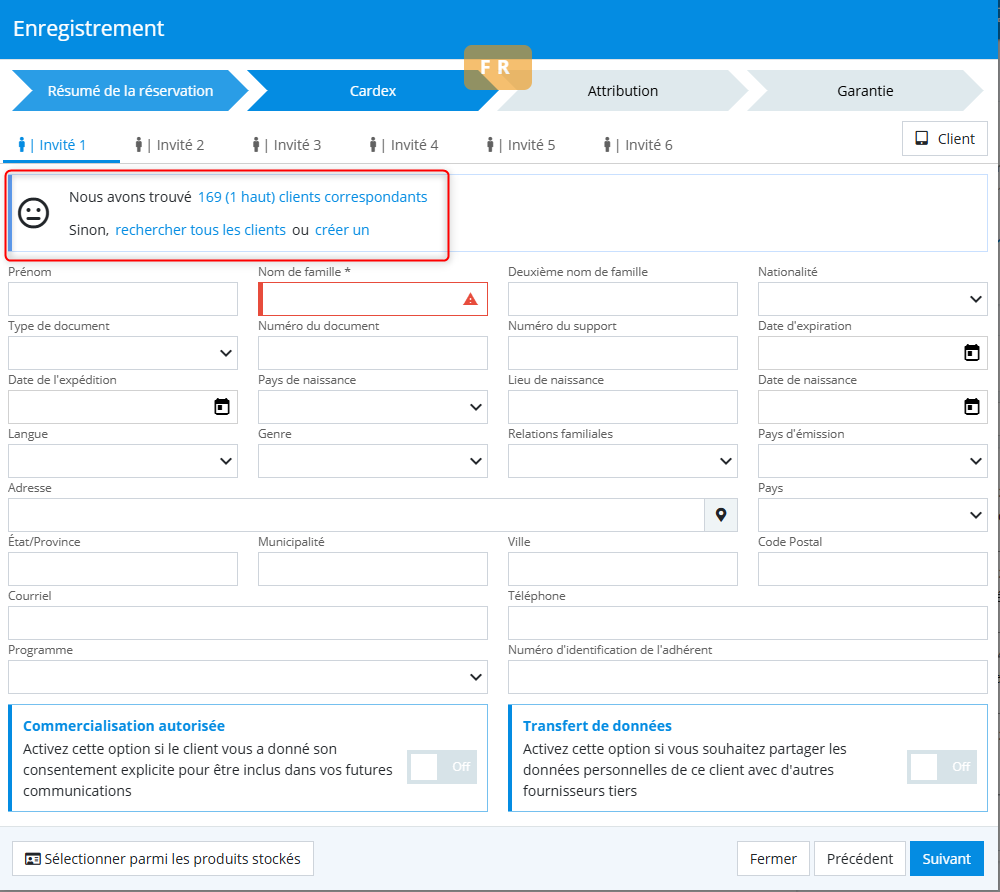The height and width of the screenshot is (892, 1000).
Task: Click the Sélectionner parmi les produits stockés button
Action: [162, 859]
